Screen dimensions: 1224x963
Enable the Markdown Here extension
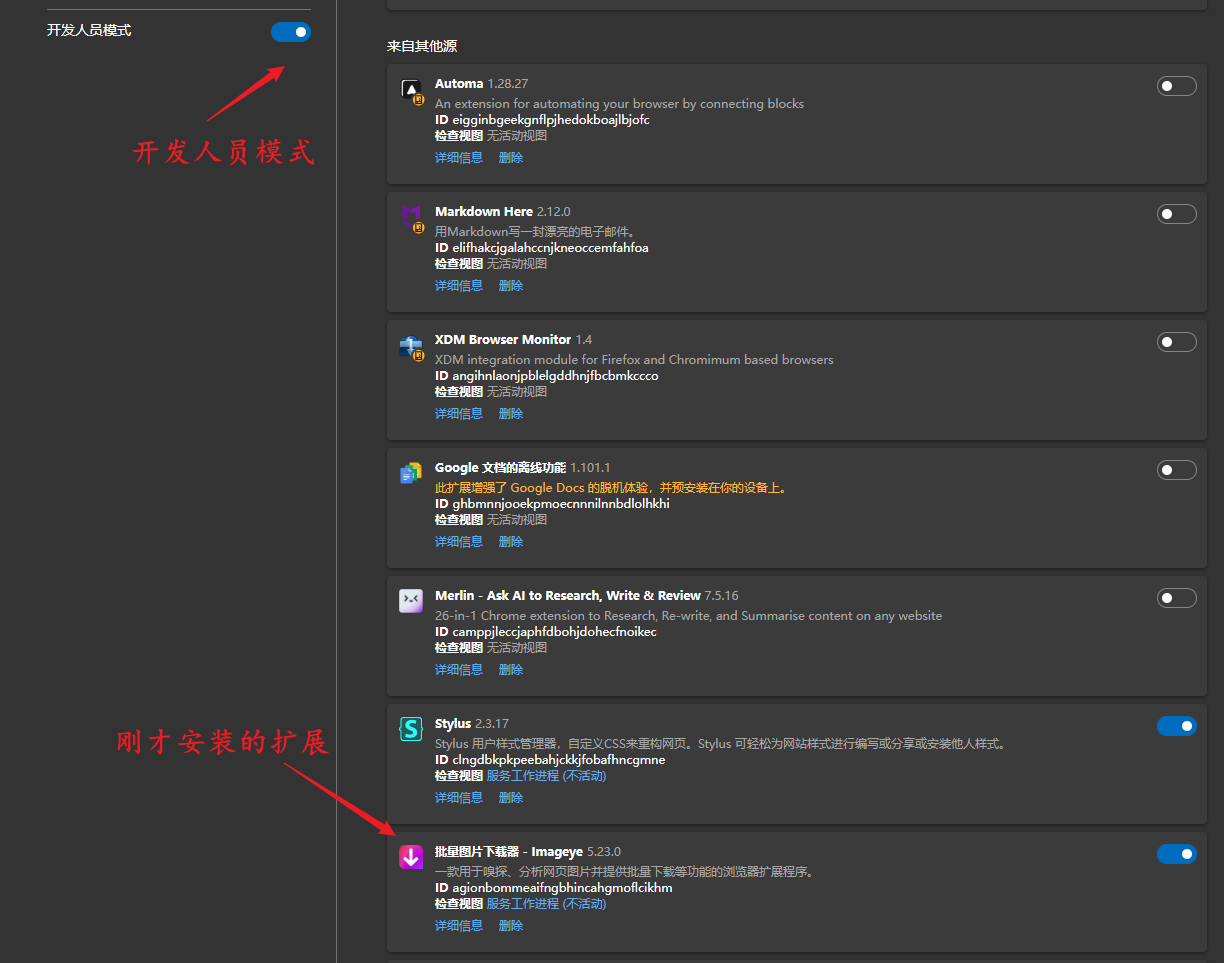(x=1177, y=214)
